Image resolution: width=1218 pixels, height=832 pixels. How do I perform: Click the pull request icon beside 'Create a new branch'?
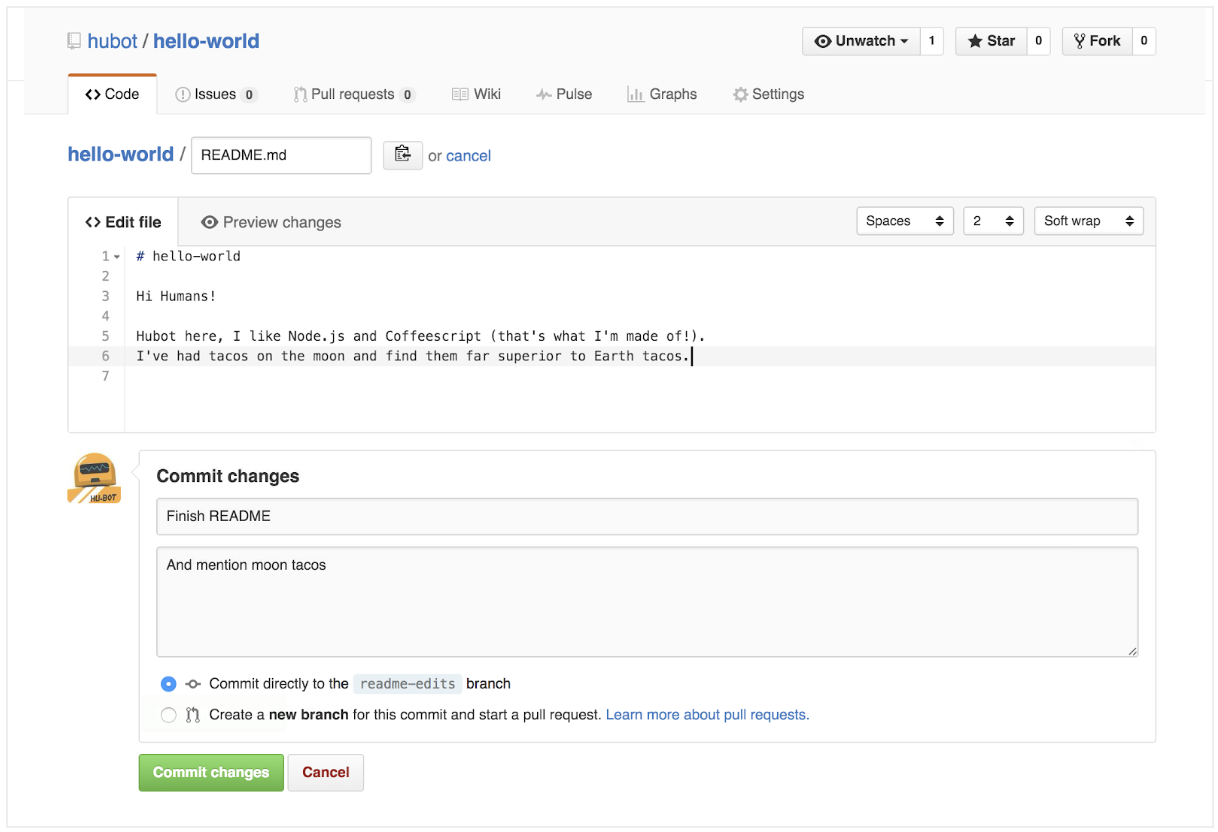[193, 715]
